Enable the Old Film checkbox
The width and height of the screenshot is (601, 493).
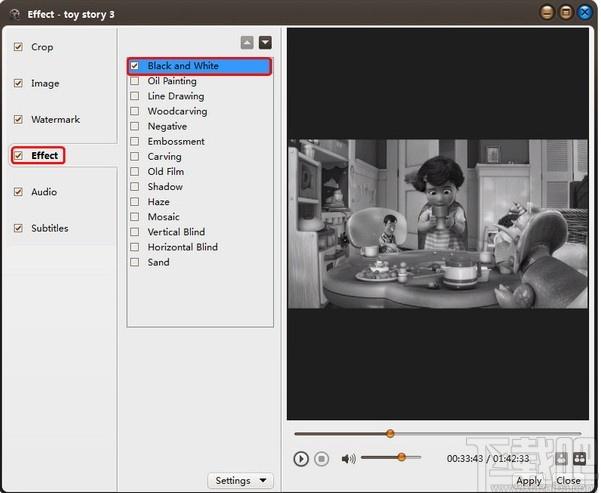point(135,171)
